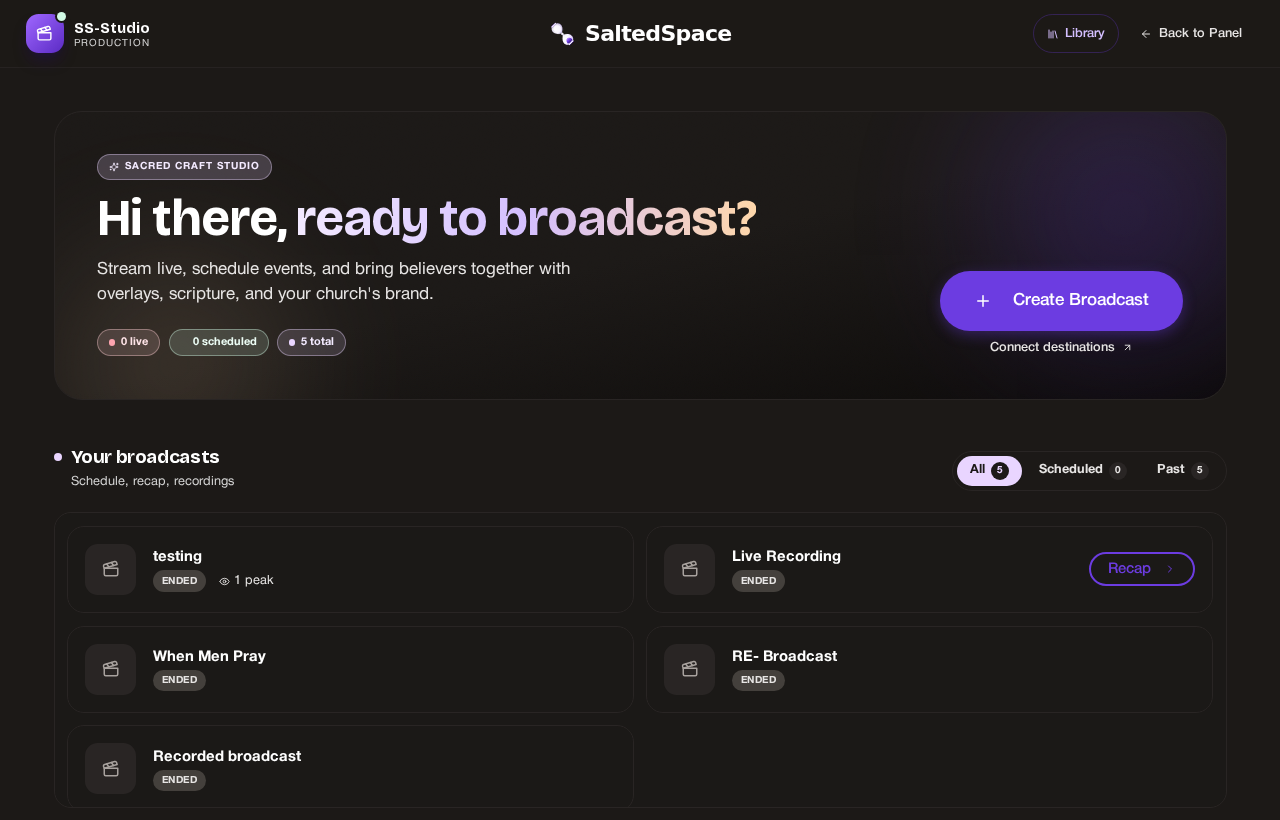
Task: Click the count badge 5 on All tab
Action: 1000,471
